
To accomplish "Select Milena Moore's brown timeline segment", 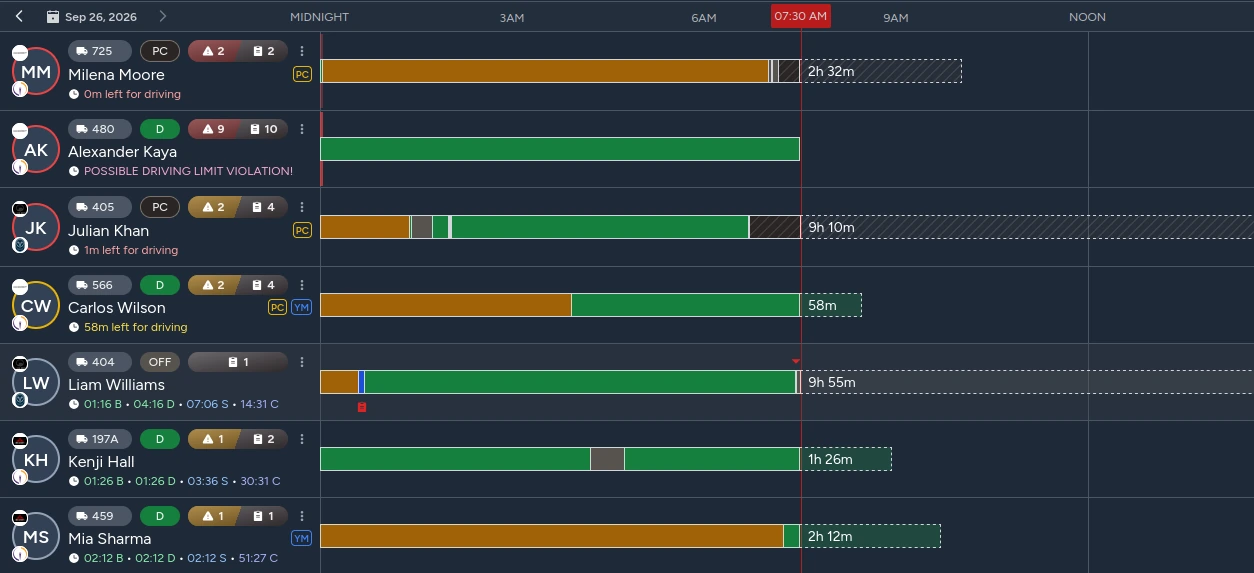I will 544,71.
